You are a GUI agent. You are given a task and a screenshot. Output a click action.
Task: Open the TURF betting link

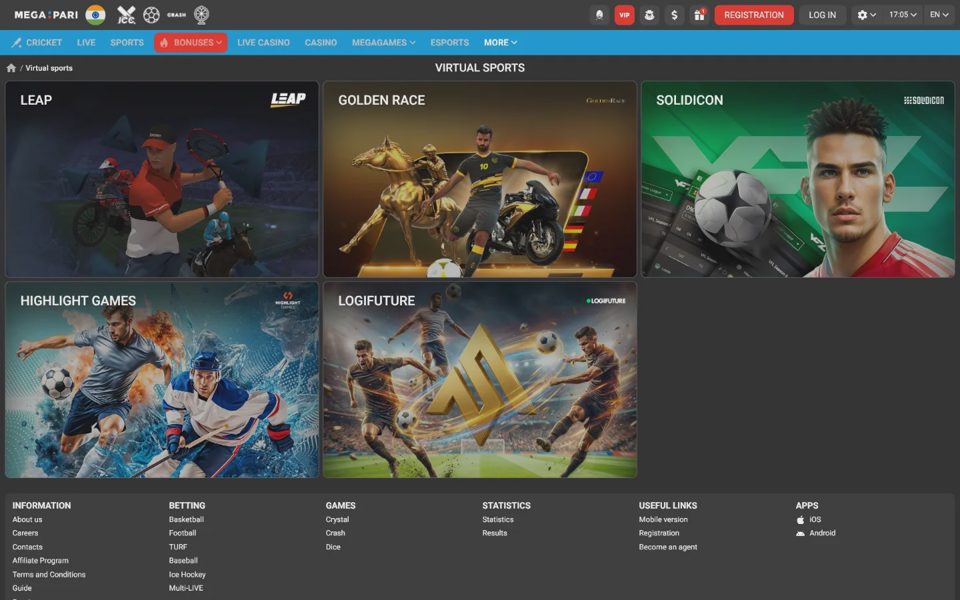(x=178, y=547)
